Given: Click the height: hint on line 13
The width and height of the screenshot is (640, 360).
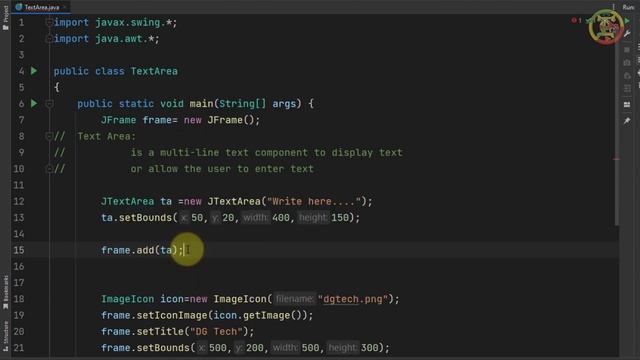Looking at the screenshot, I should pyautogui.click(x=313, y=218).
